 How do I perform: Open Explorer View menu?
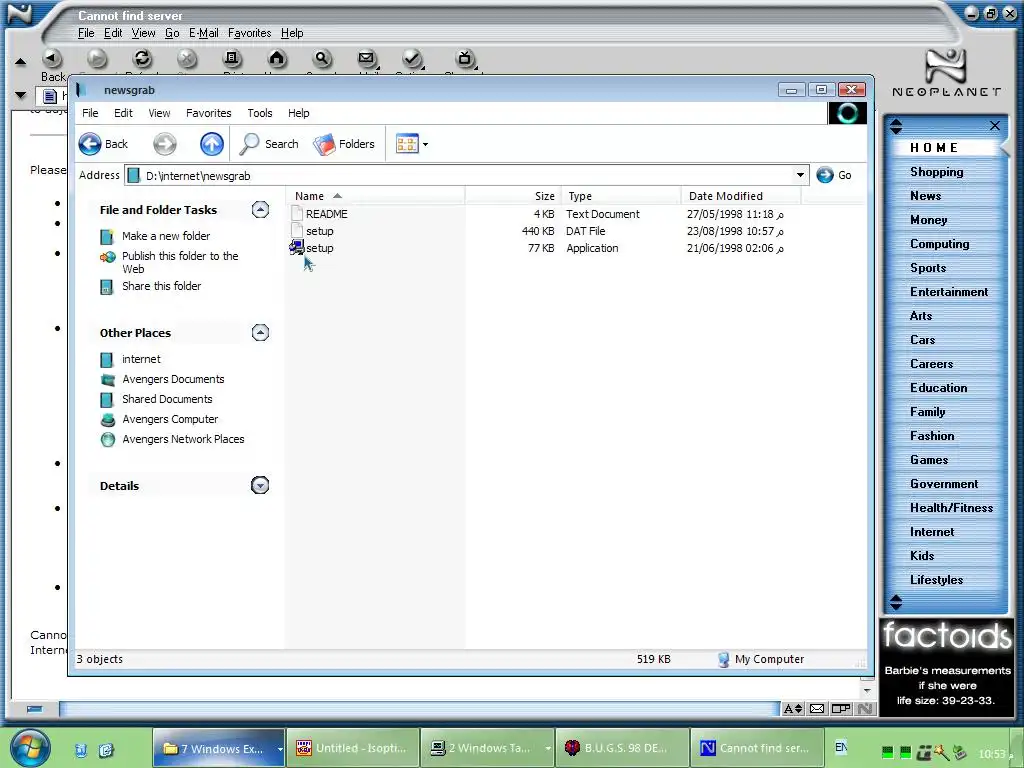[x=159, y=113]
